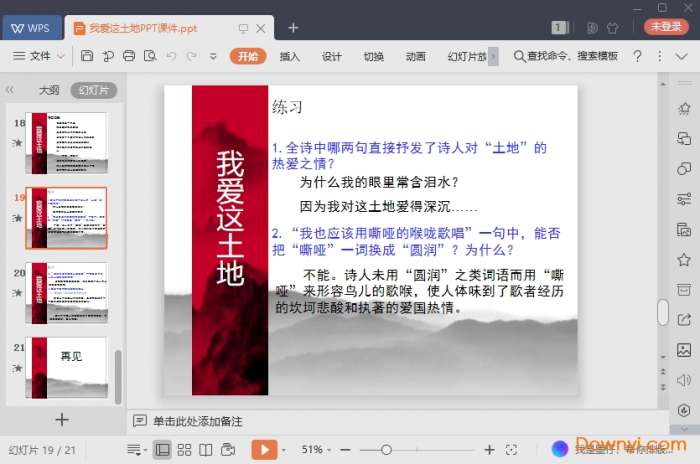Collapse the slide panel with double arrow
Viewport: 700px width, 464px height.
pos(10,90)
